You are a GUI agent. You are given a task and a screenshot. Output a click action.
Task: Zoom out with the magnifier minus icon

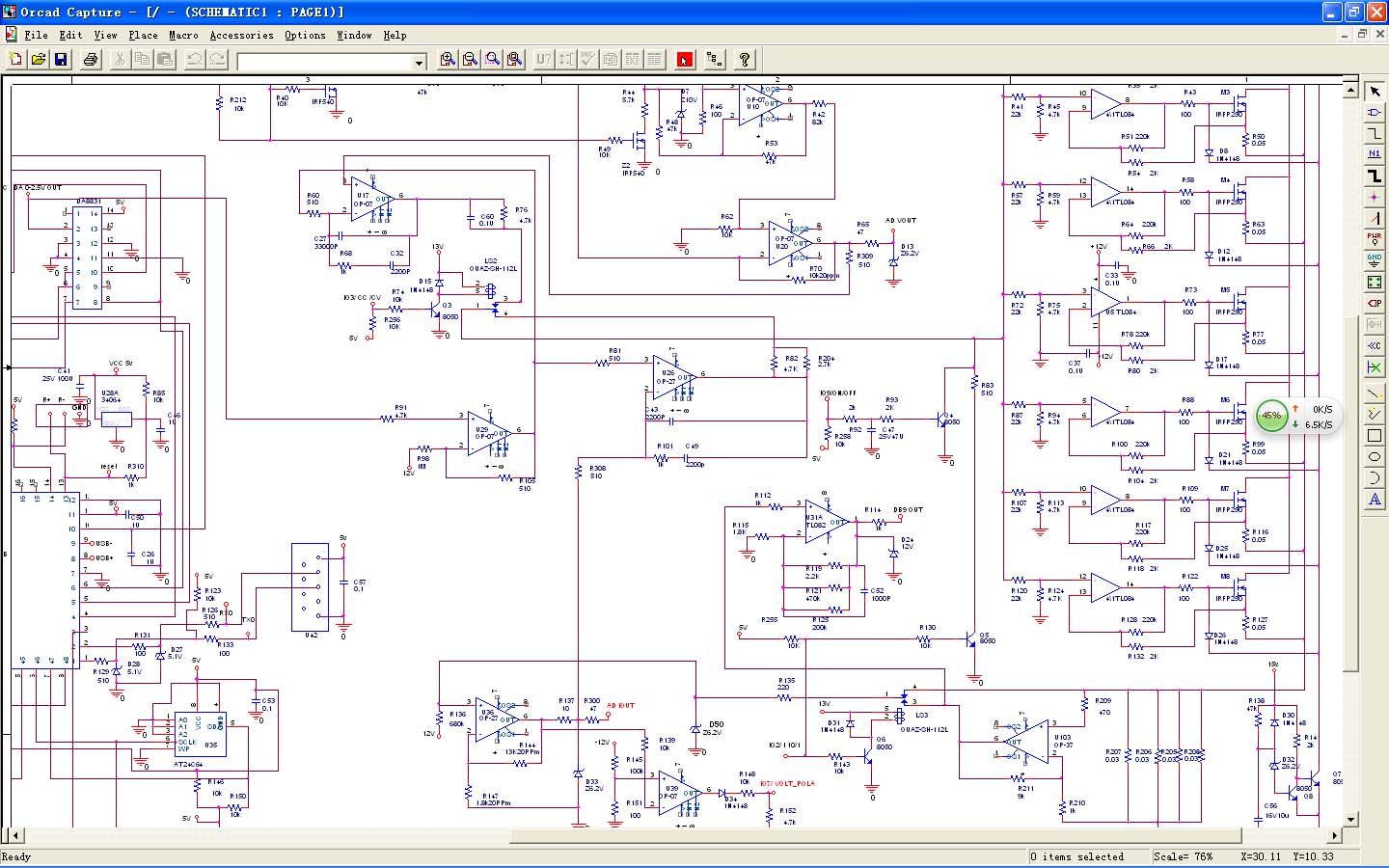470,60
